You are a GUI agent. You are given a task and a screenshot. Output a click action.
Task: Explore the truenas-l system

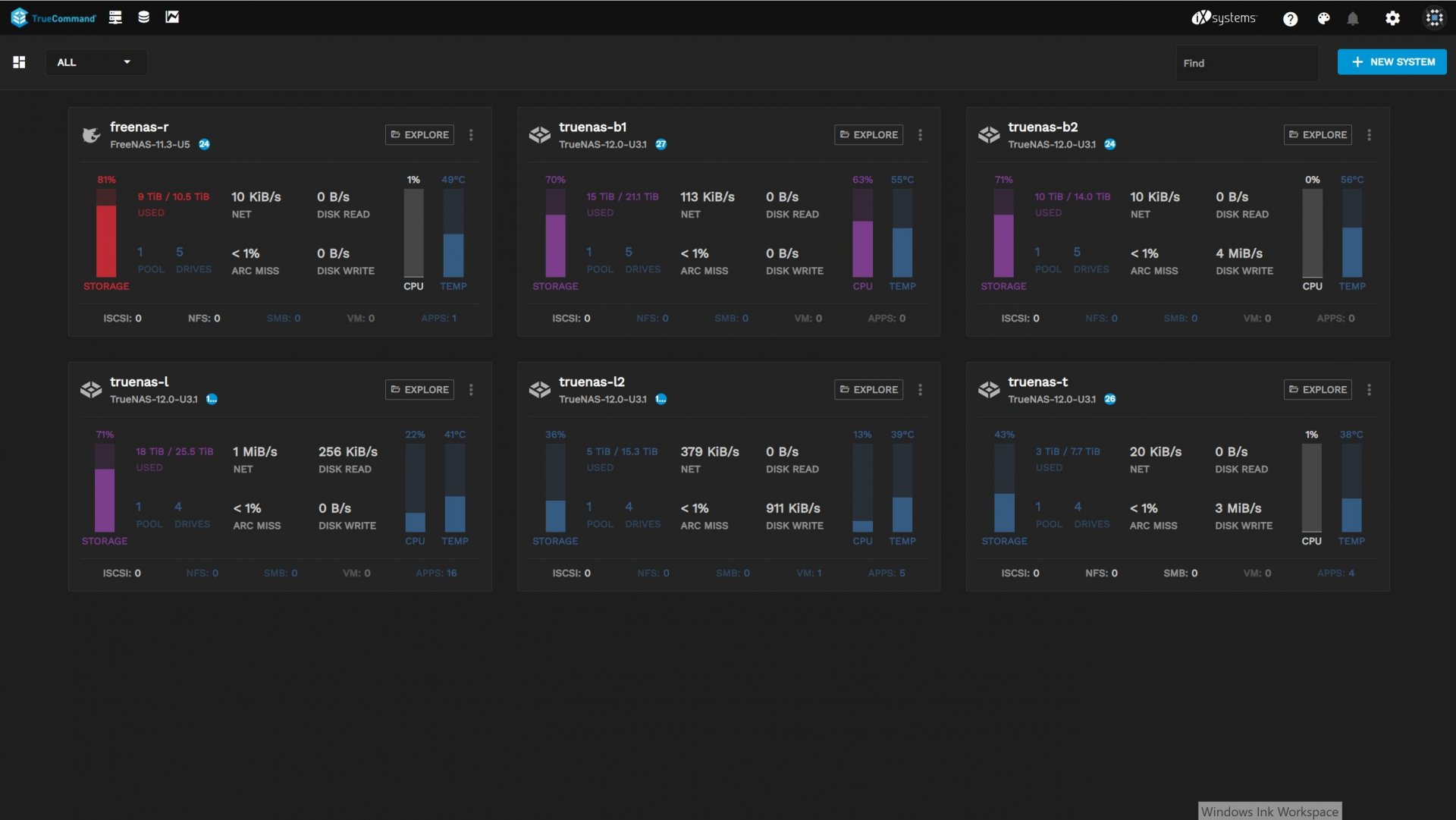click(x=419, y=389)
